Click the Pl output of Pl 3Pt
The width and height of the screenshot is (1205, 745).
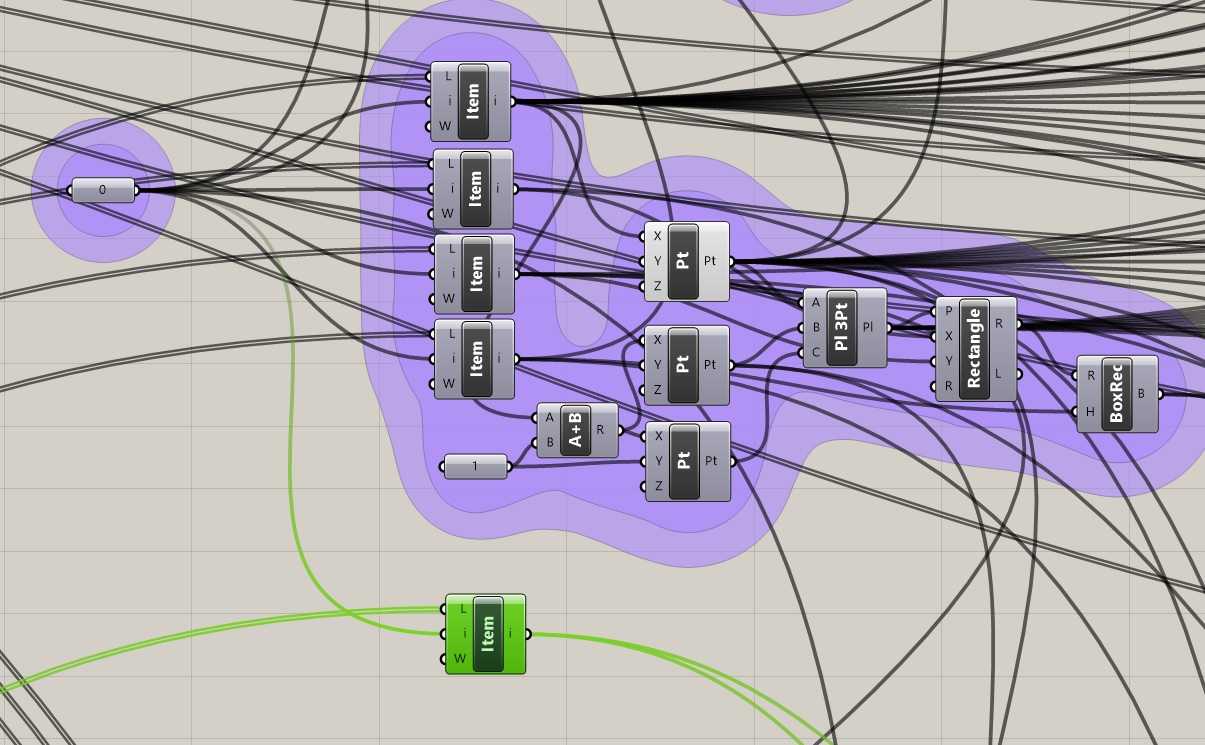(869, 327)
